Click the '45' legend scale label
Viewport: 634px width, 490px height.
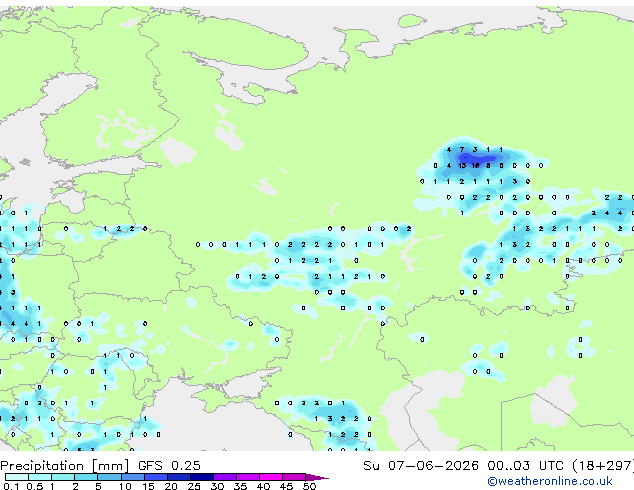click(x=286, y=486)
